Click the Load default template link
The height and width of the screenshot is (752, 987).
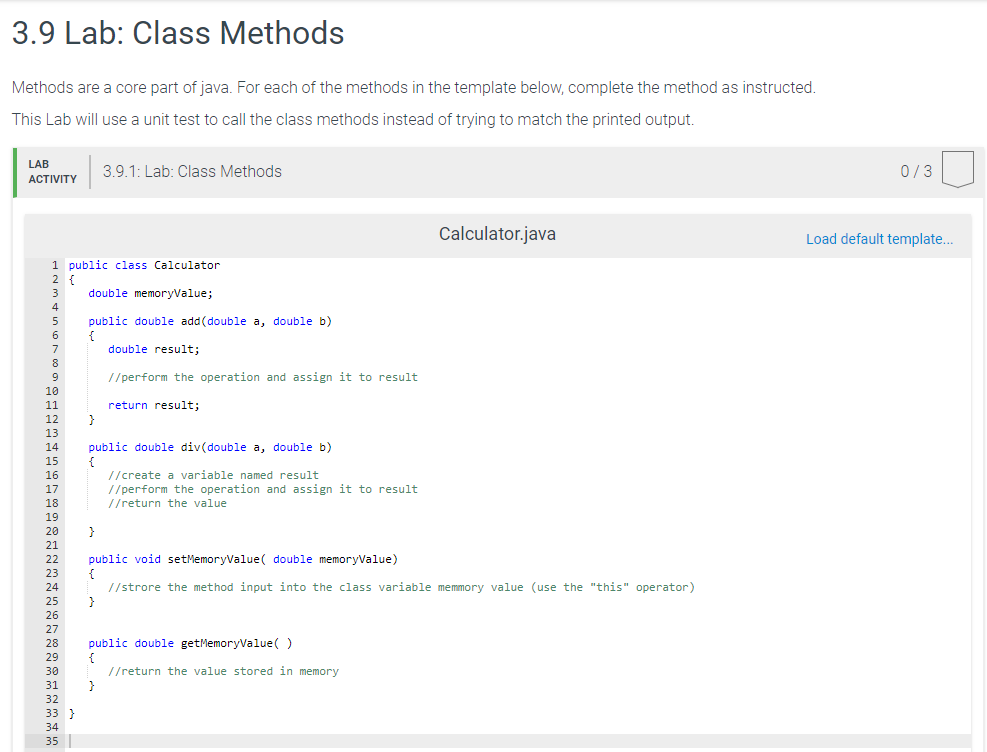pos(879,239)
